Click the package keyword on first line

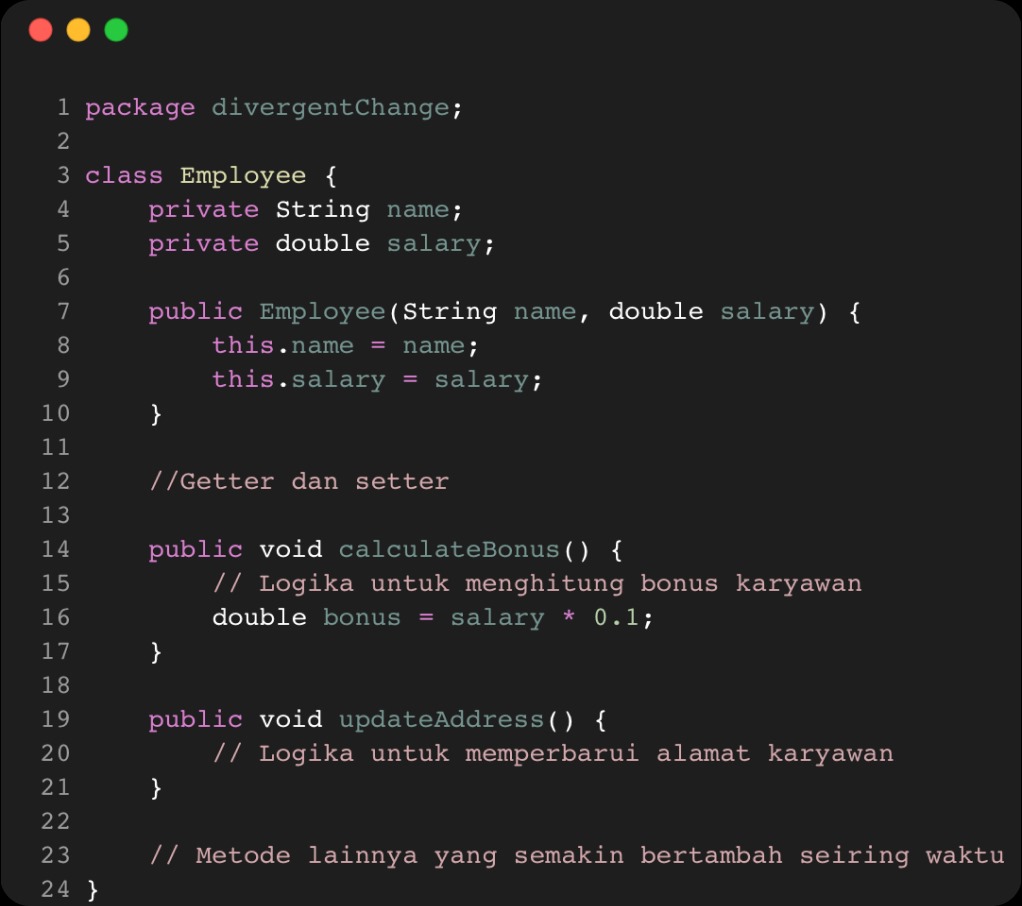coord(140,108)
